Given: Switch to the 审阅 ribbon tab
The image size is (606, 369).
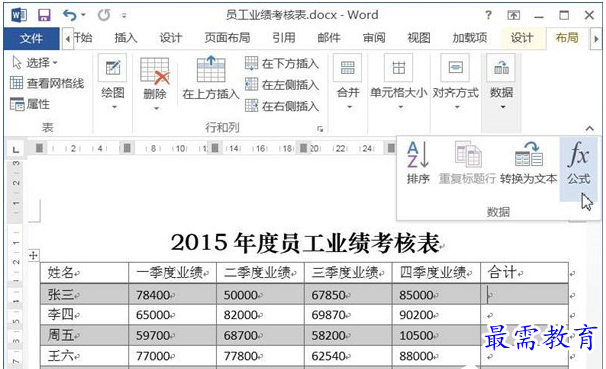Looking at the screenshot, I should [374, 38].
